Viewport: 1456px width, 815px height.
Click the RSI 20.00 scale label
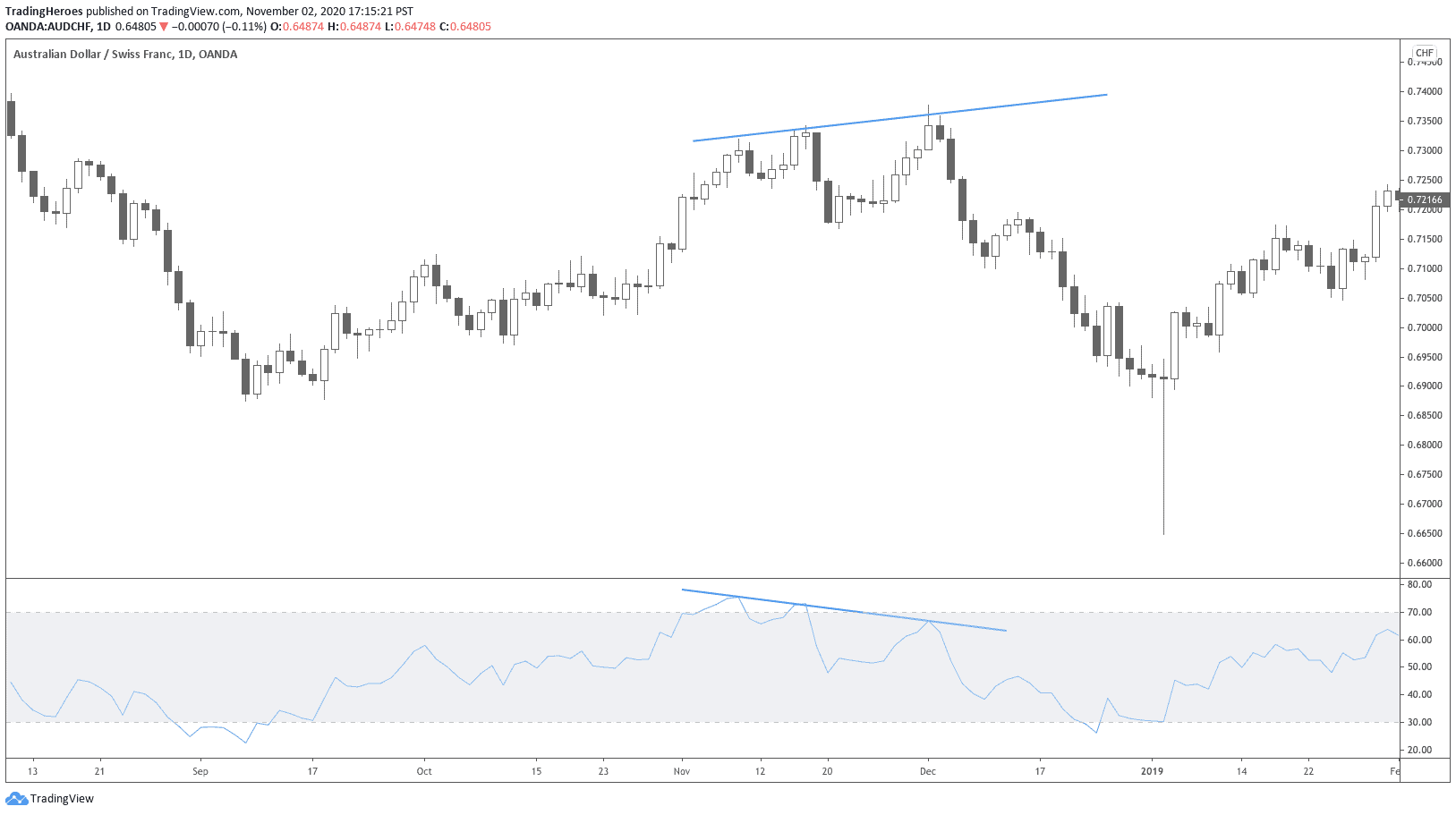click(x=1419, y=750)
